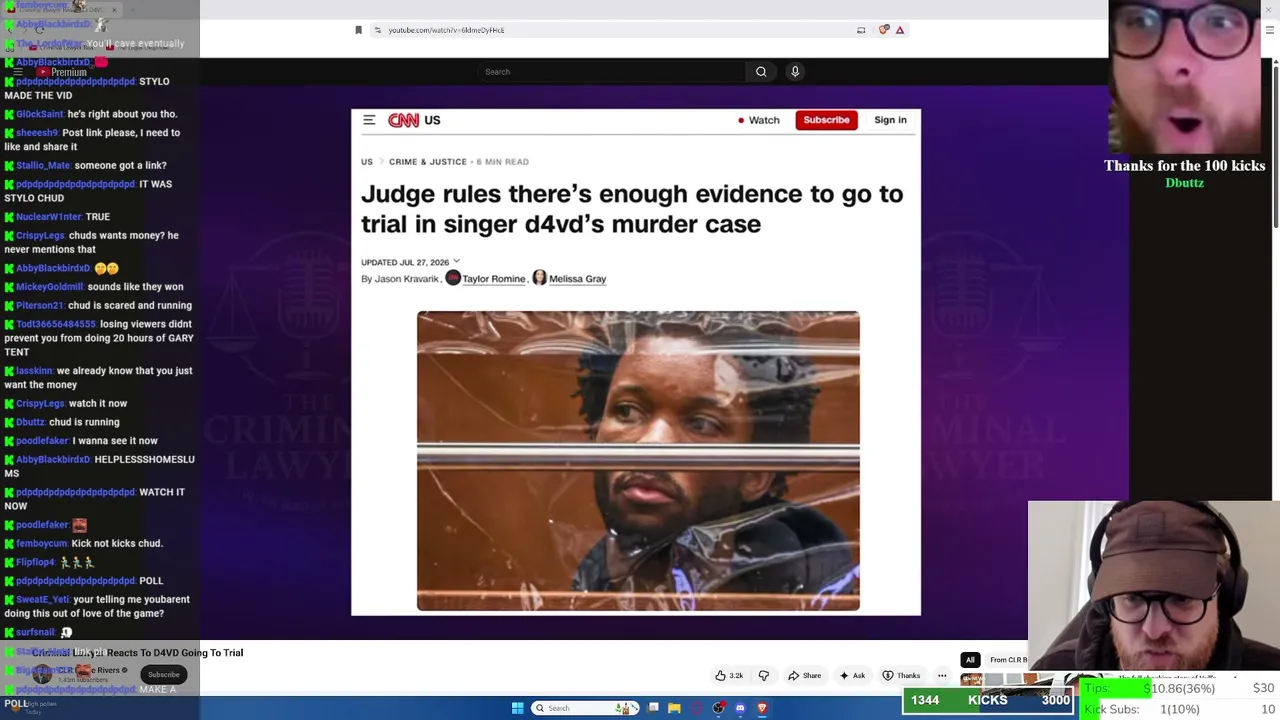The image size is (1280, 720).
Task: Open the more actions three-dot menu
Action: tap(942, 676)
